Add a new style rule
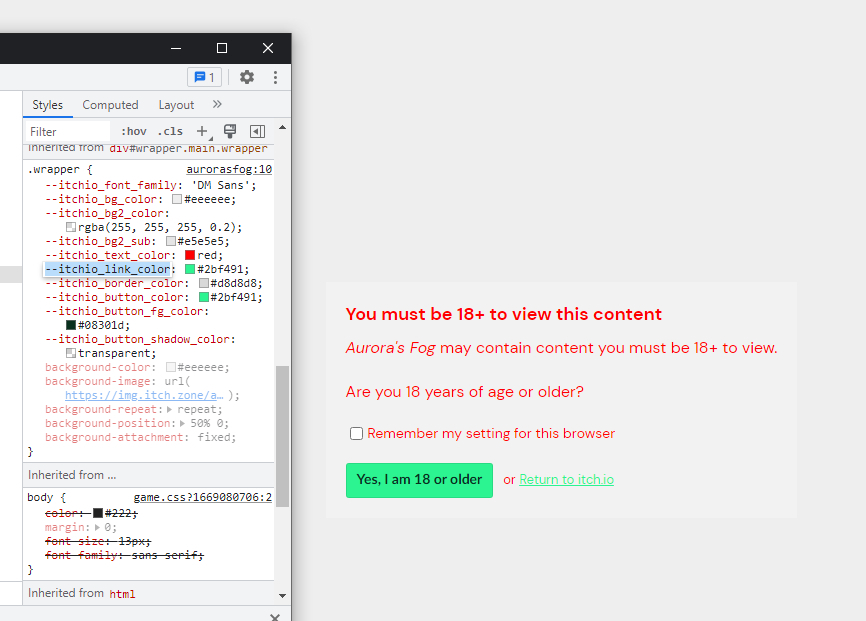The image size is (866, 621). click(x=202, y=131)
